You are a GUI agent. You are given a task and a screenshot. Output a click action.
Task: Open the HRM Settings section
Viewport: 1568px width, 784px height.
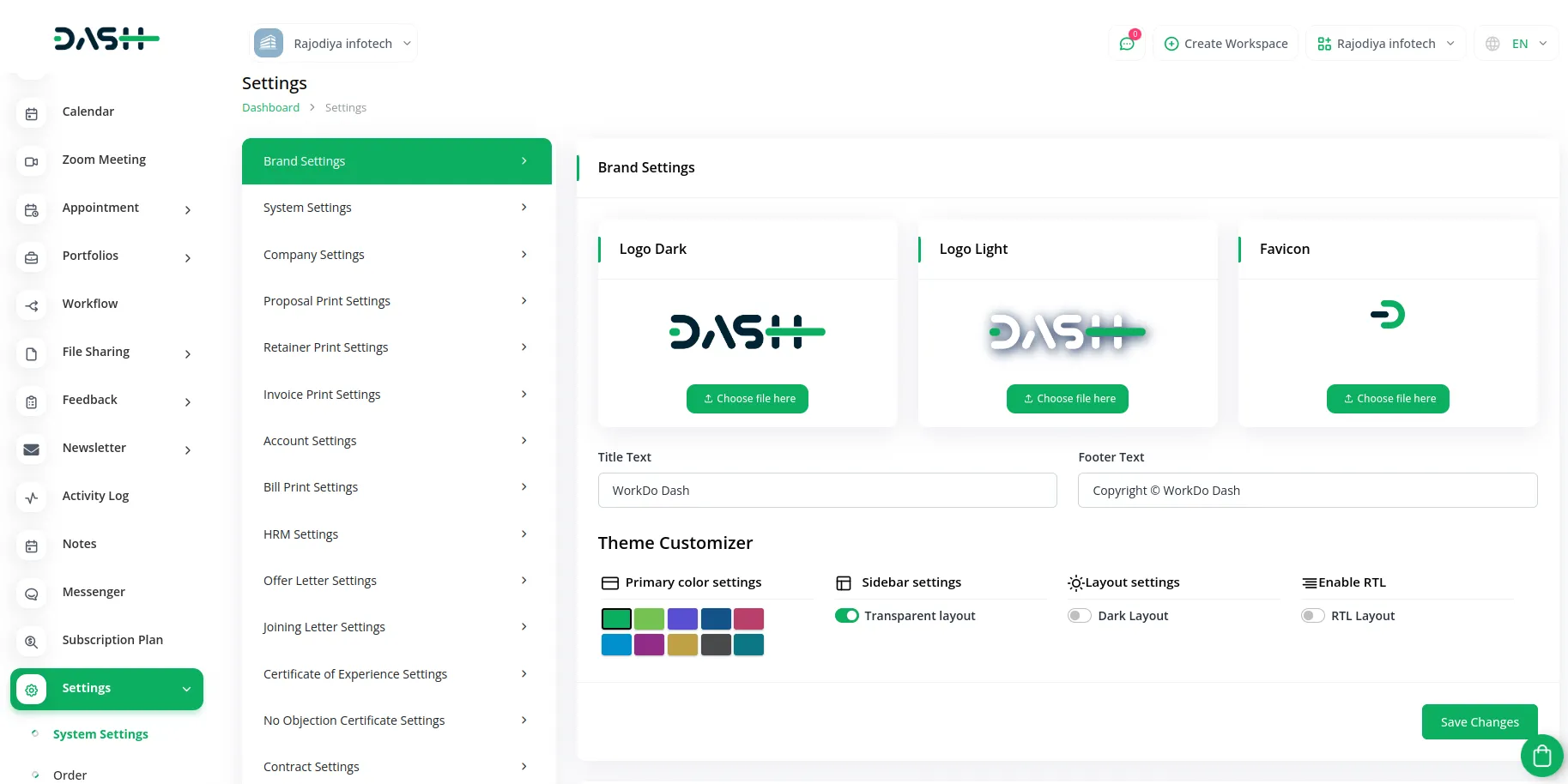coord(396,534)
